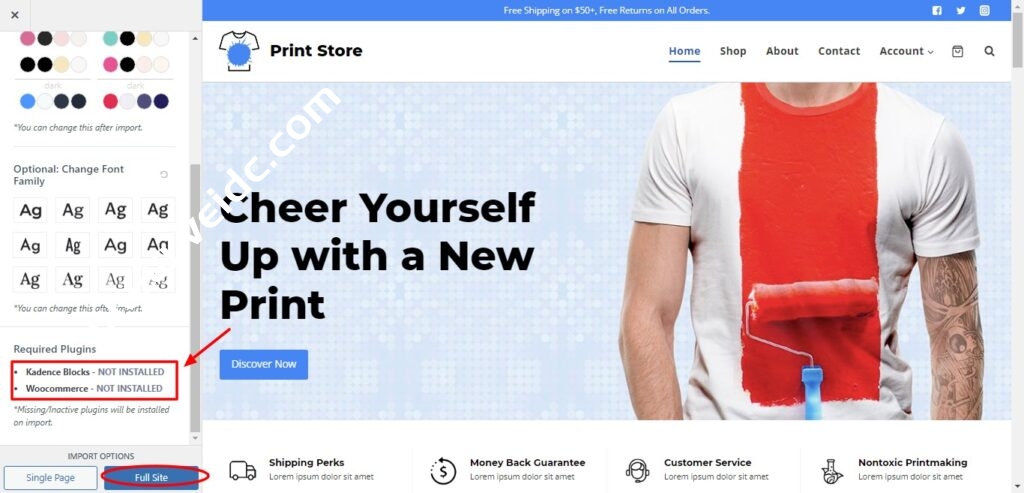Viewport: 1024px width, 493px height.
Task: Pick the first Ag font option
Action: point(30,210)
